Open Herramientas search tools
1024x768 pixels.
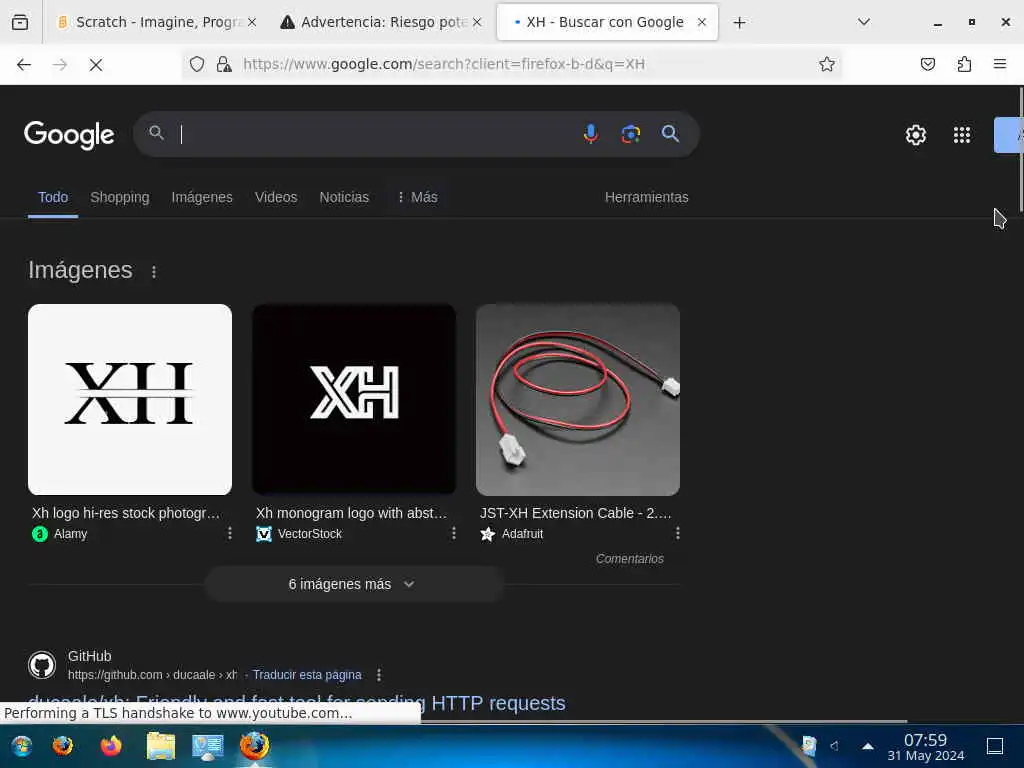647,197
